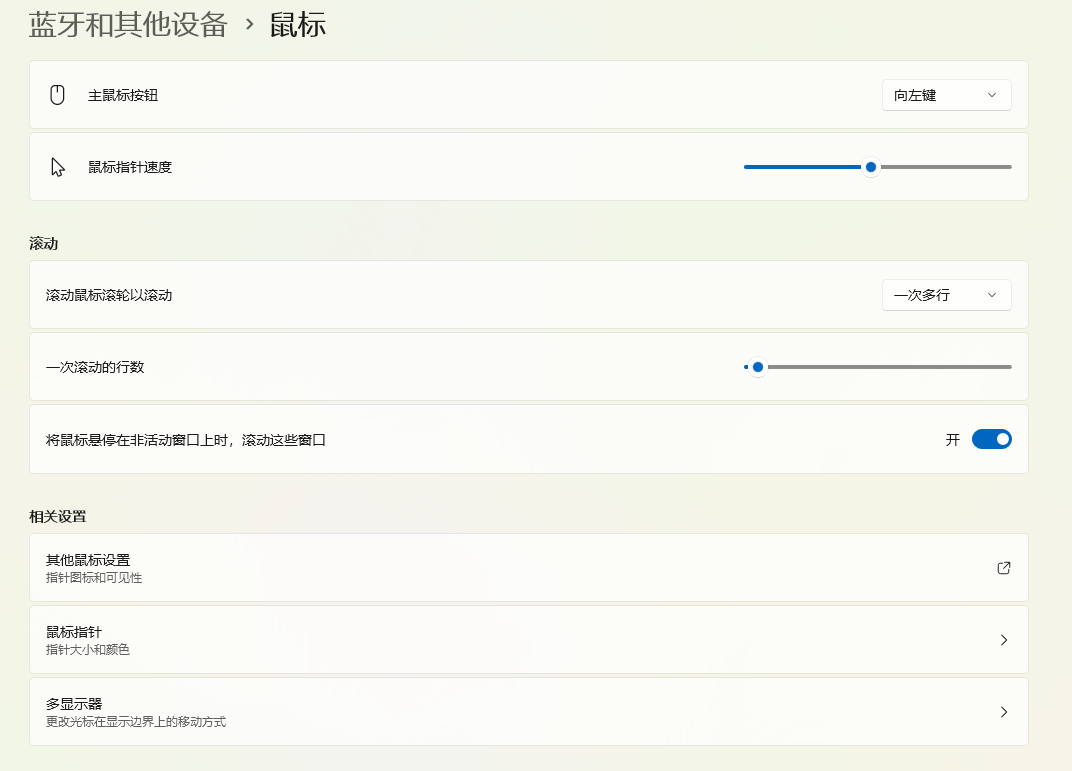The image size is (1072, 771).
Task: Open the 滚动鼠标滚轮以滚动 dropdown showing 一次多行
Action: tap(946, 294)
